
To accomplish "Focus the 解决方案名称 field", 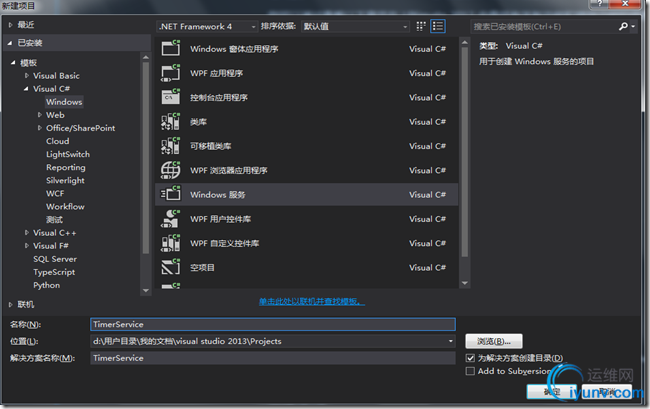I will pos(273,358).
